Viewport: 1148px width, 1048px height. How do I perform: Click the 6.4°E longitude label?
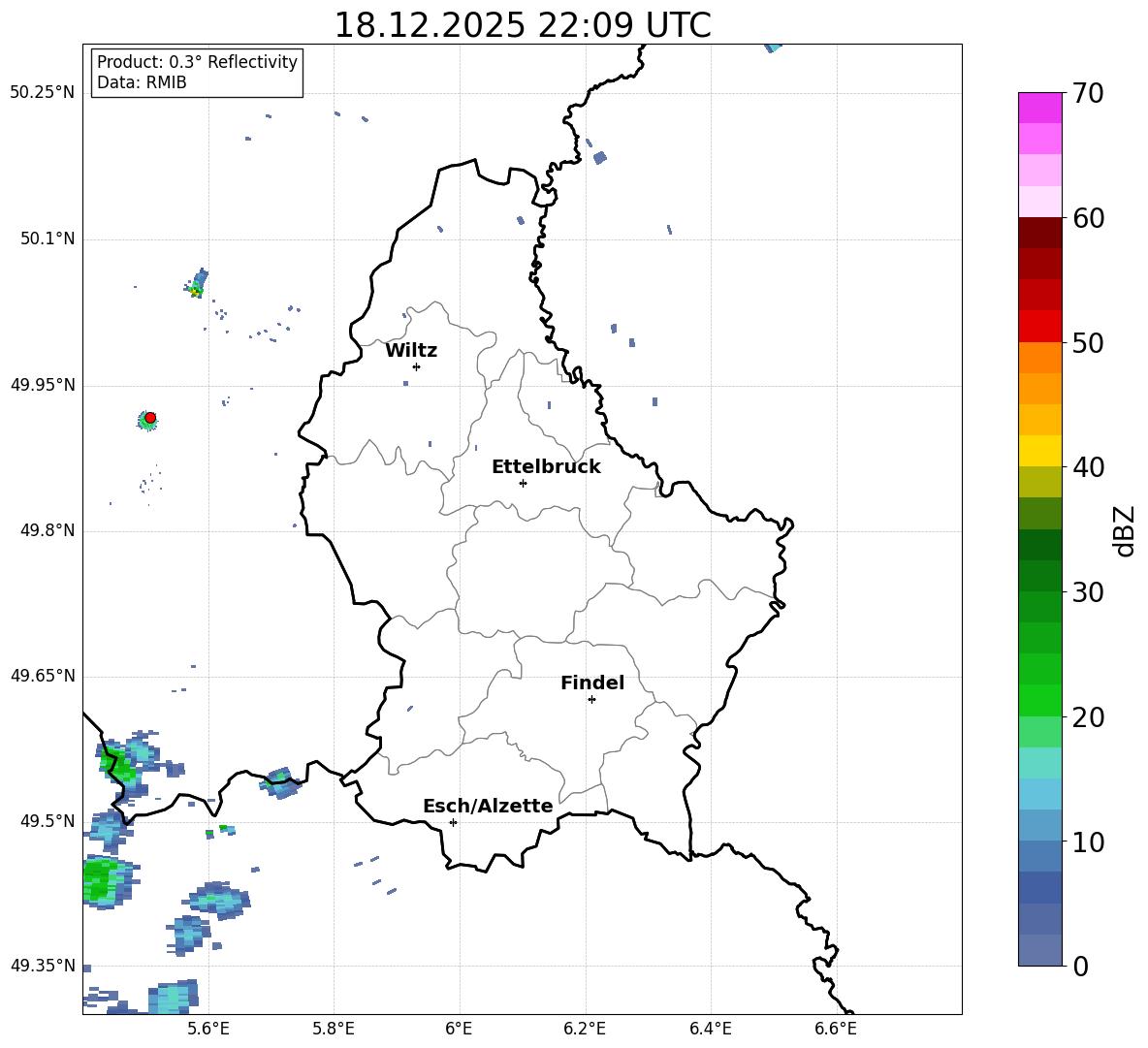click(710, 1029)
